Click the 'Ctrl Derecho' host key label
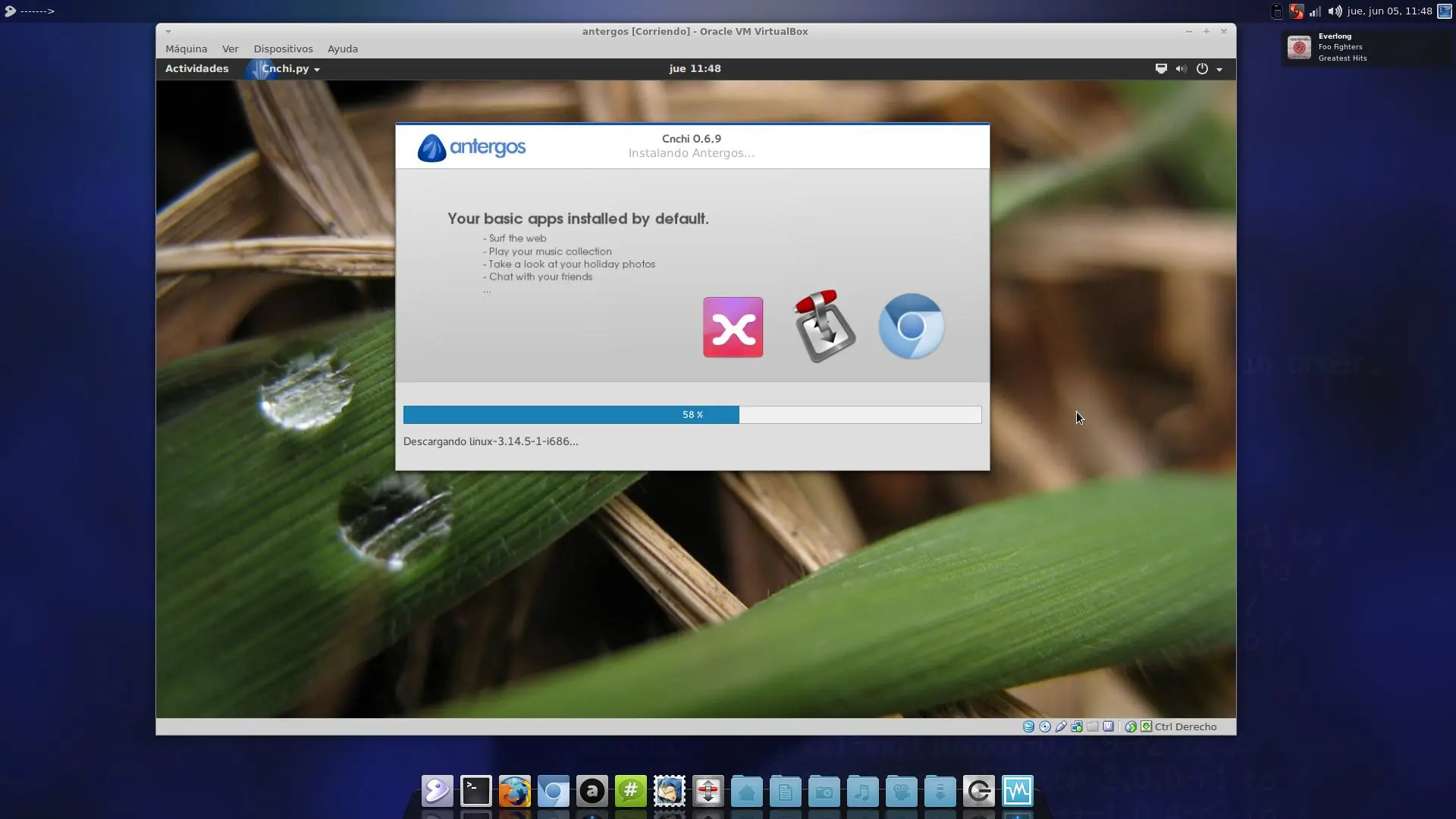Image resolution: width=1456 pixels, height=819 pixels. point(1185,726)
